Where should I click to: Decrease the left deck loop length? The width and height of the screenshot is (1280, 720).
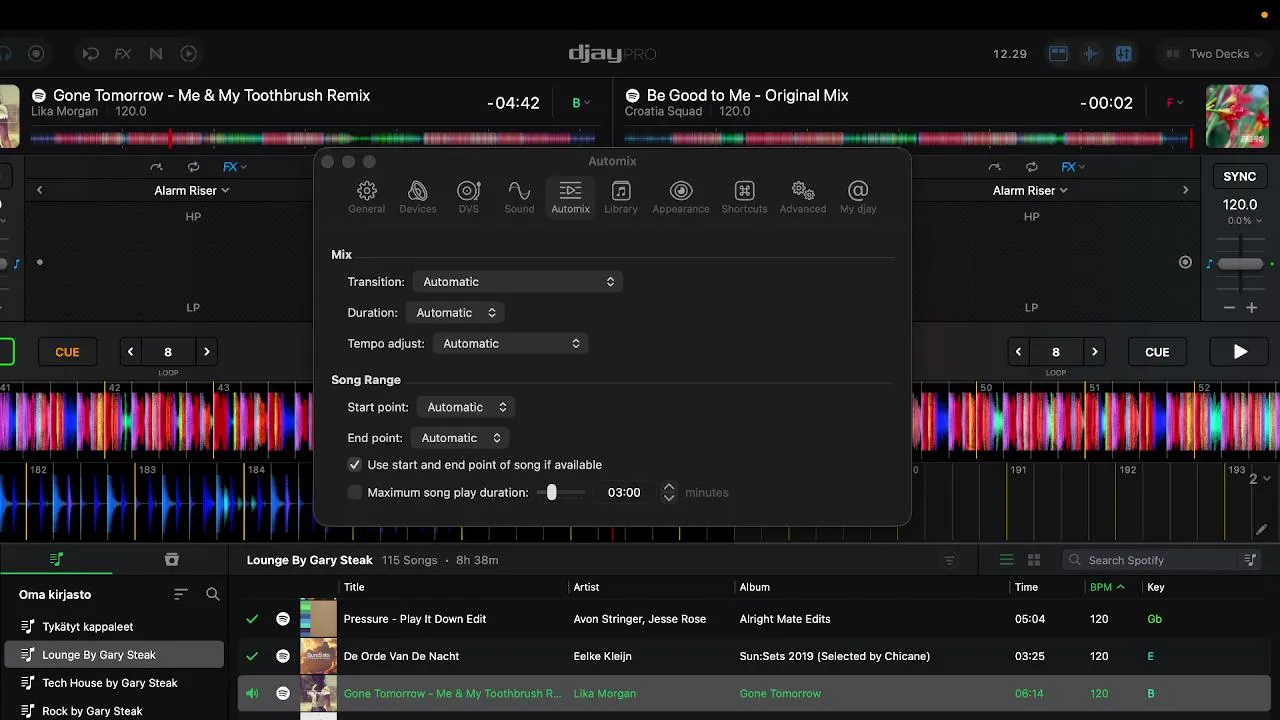pyautogui.click(x=131, y=352)
